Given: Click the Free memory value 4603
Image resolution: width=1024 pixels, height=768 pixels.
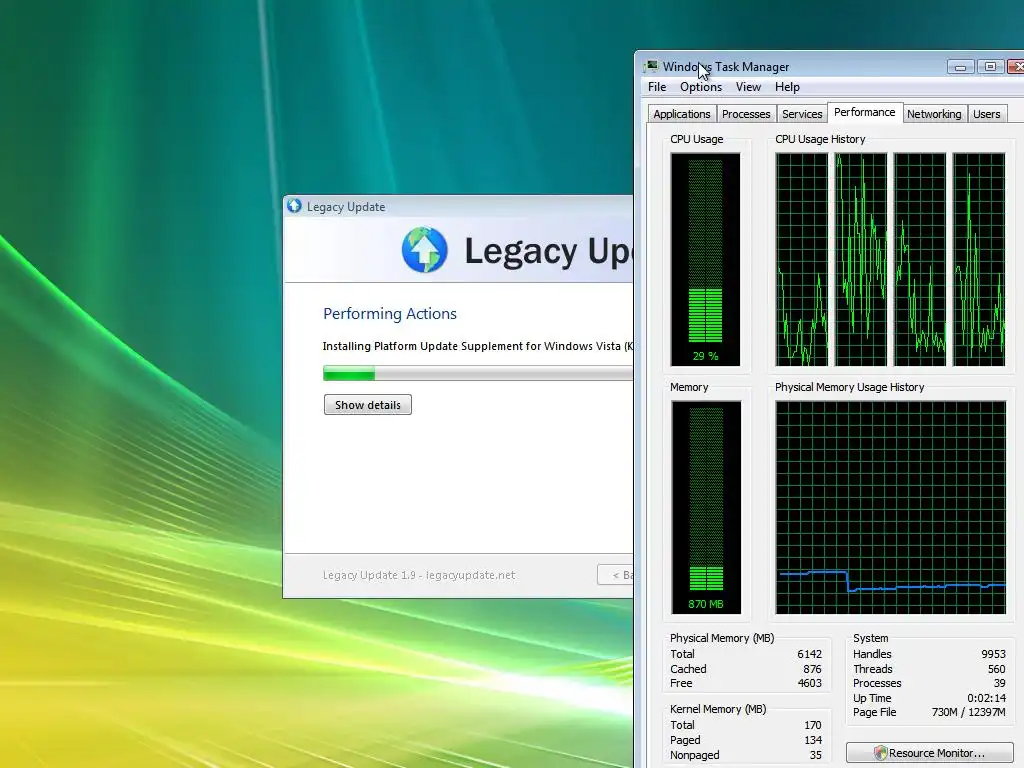Looking at the screenshot, I should [809, 683].
